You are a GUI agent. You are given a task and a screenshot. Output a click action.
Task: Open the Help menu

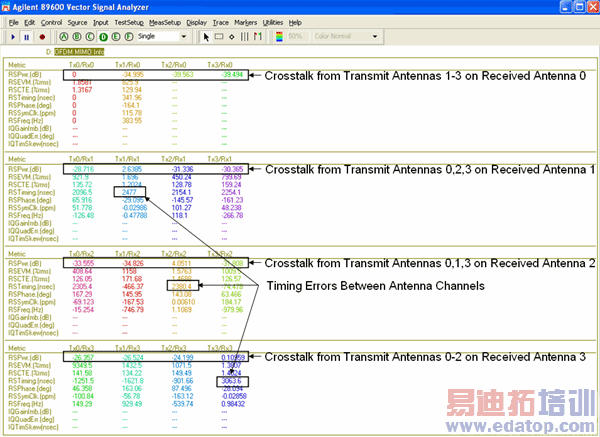click(295, 23)
